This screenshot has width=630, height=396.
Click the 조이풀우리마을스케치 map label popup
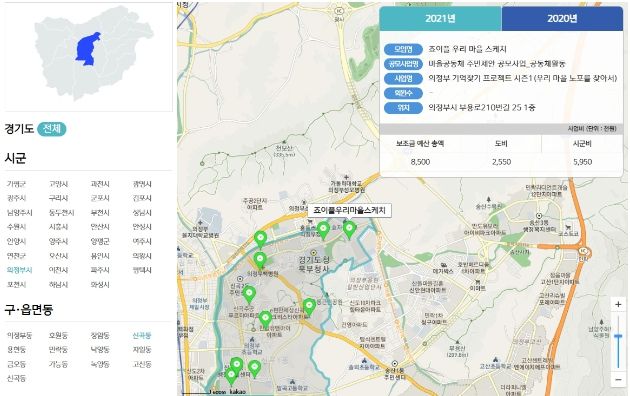coord(349,210)
